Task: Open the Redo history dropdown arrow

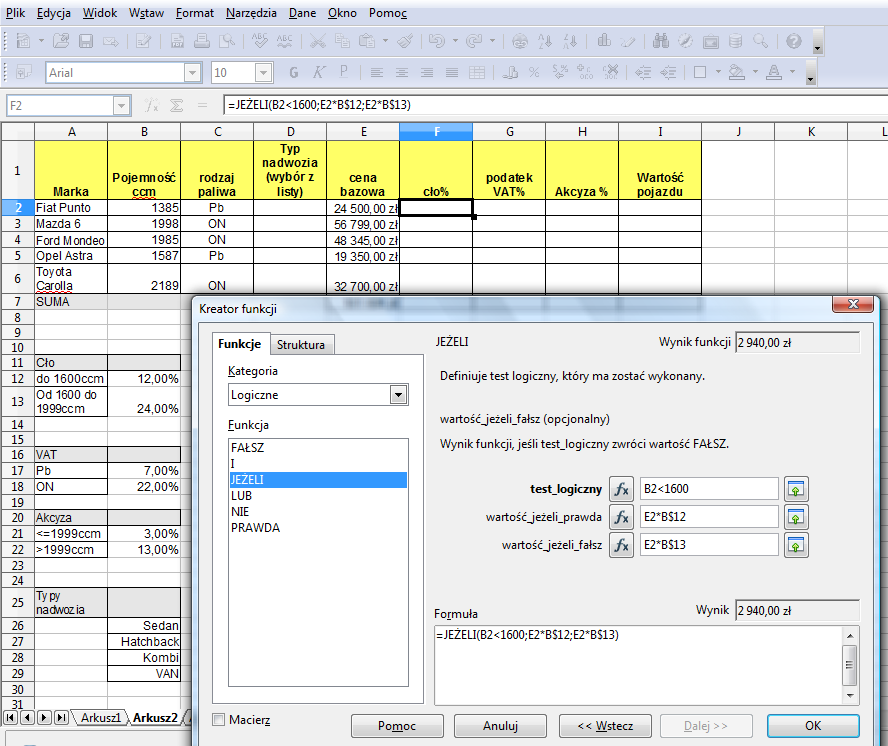Action: pos(492,41)
